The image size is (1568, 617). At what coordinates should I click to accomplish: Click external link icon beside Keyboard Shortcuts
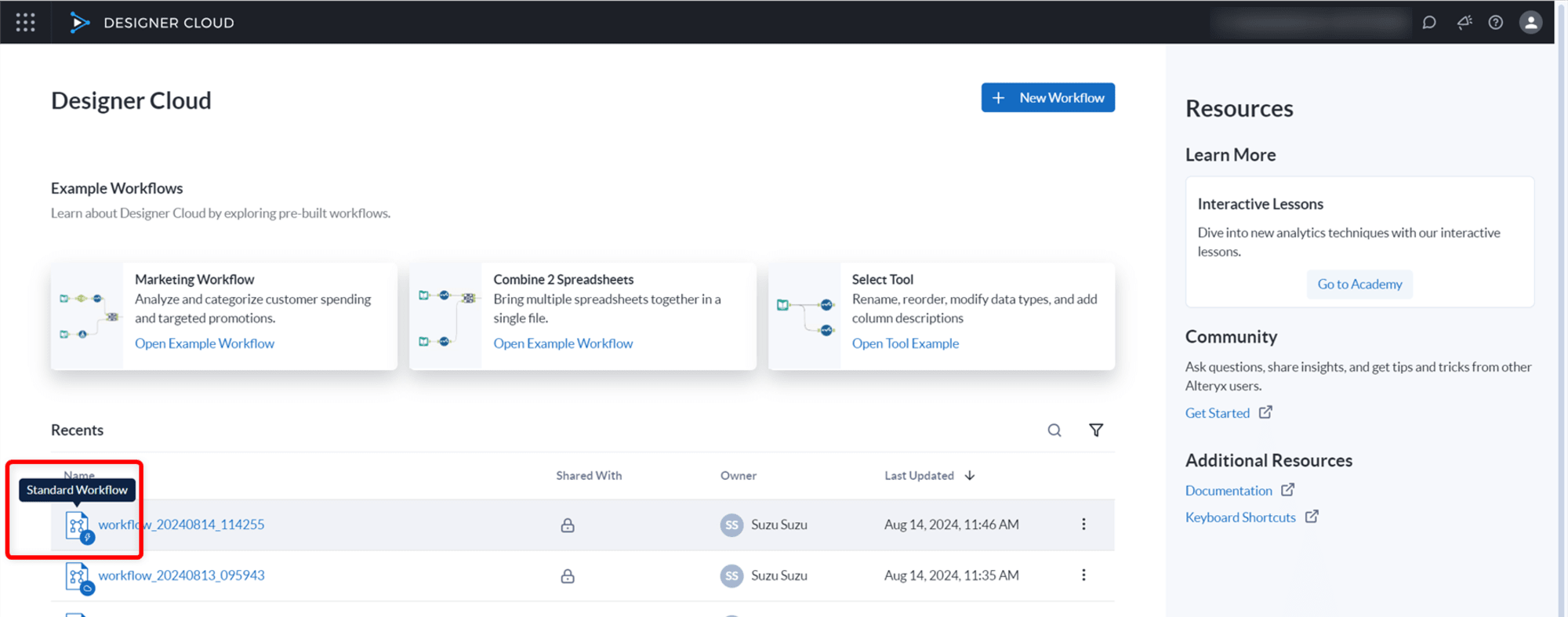click(x=1312, y=517)
